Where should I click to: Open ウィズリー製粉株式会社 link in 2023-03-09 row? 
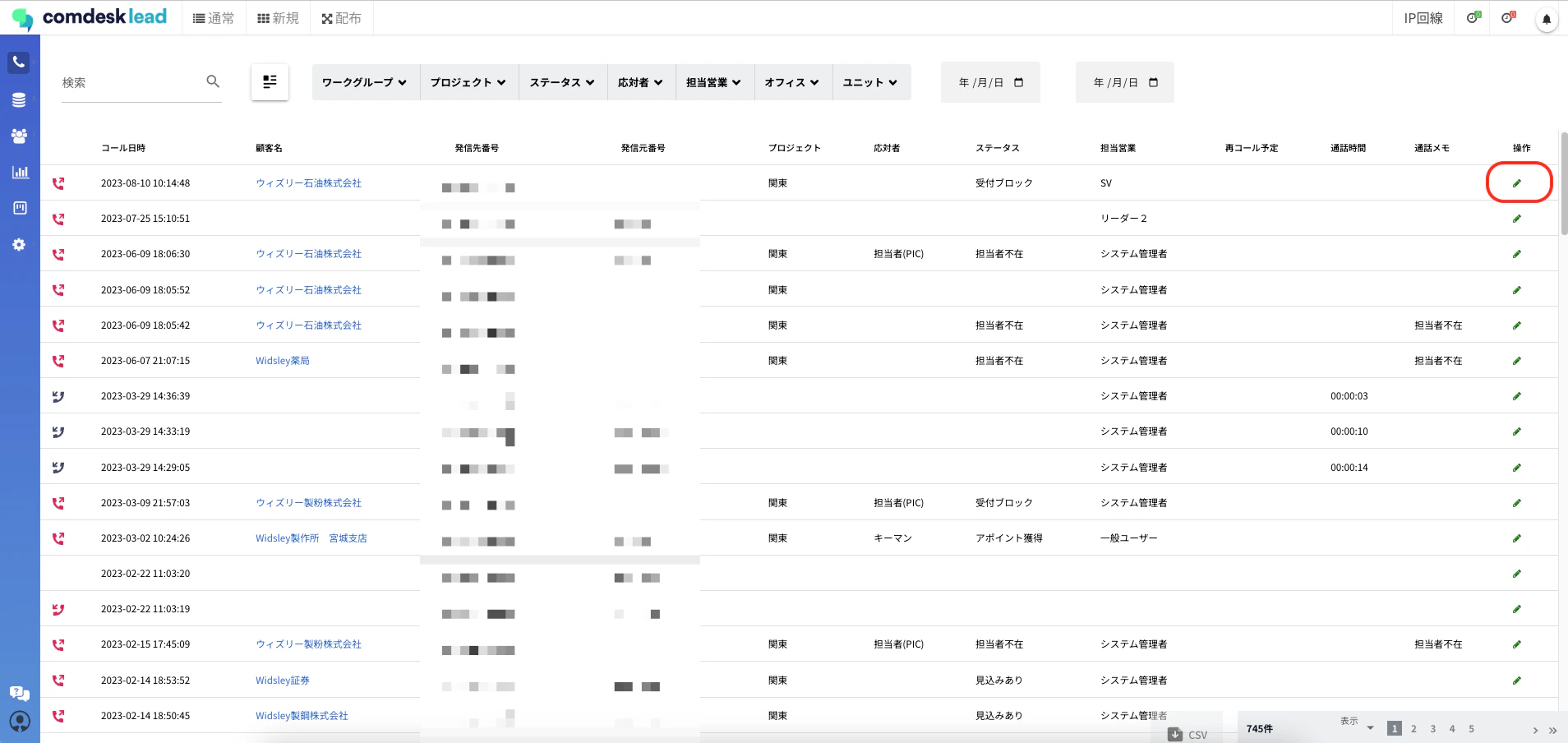(308, 503)
